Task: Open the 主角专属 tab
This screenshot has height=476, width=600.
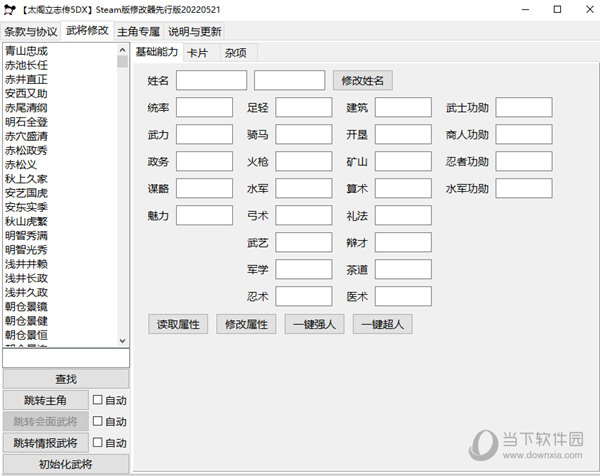Action: (139, 31)
